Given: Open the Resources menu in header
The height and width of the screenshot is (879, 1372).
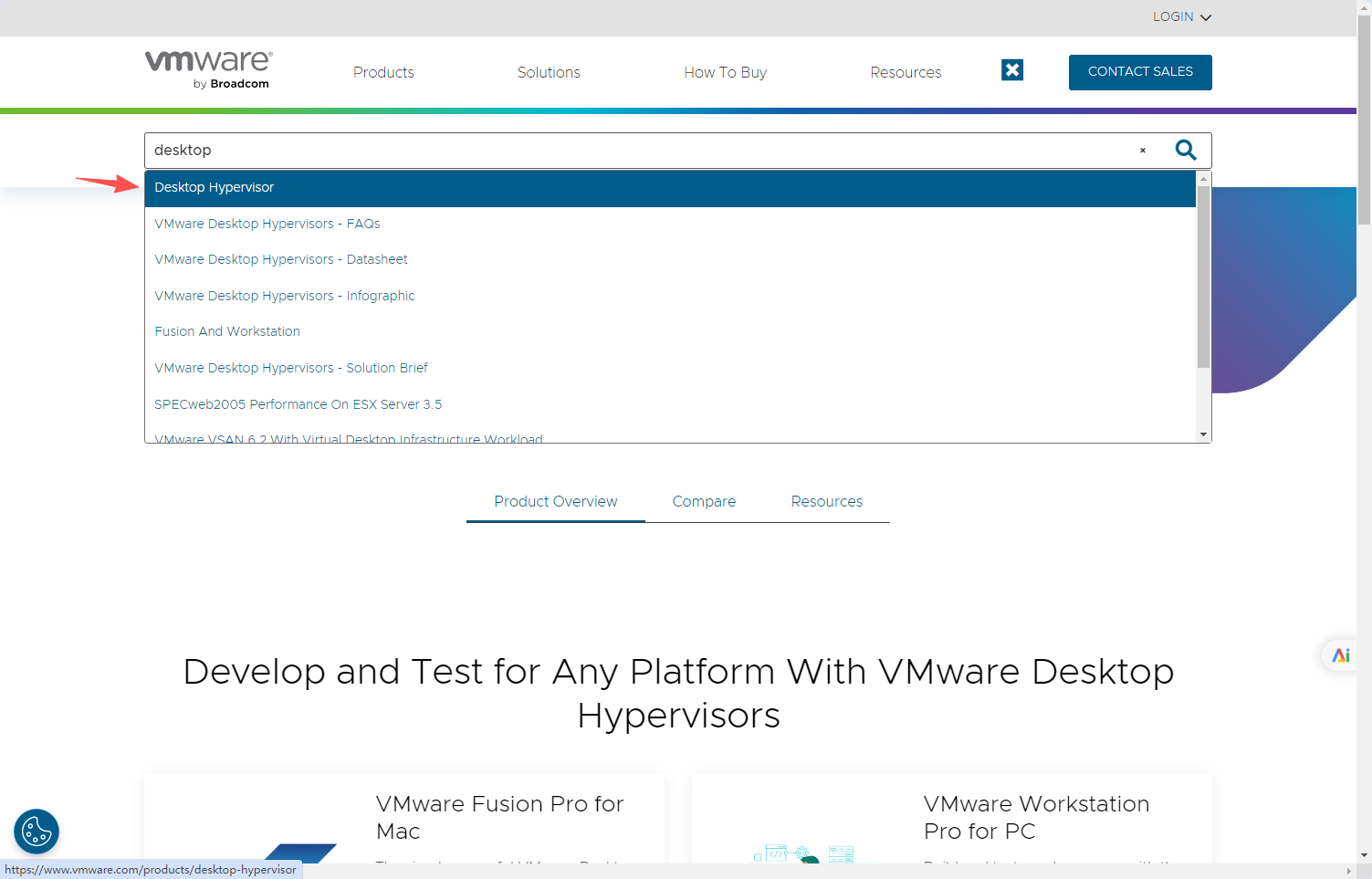Looking at the screenshot, I should [x=906, y=72].
